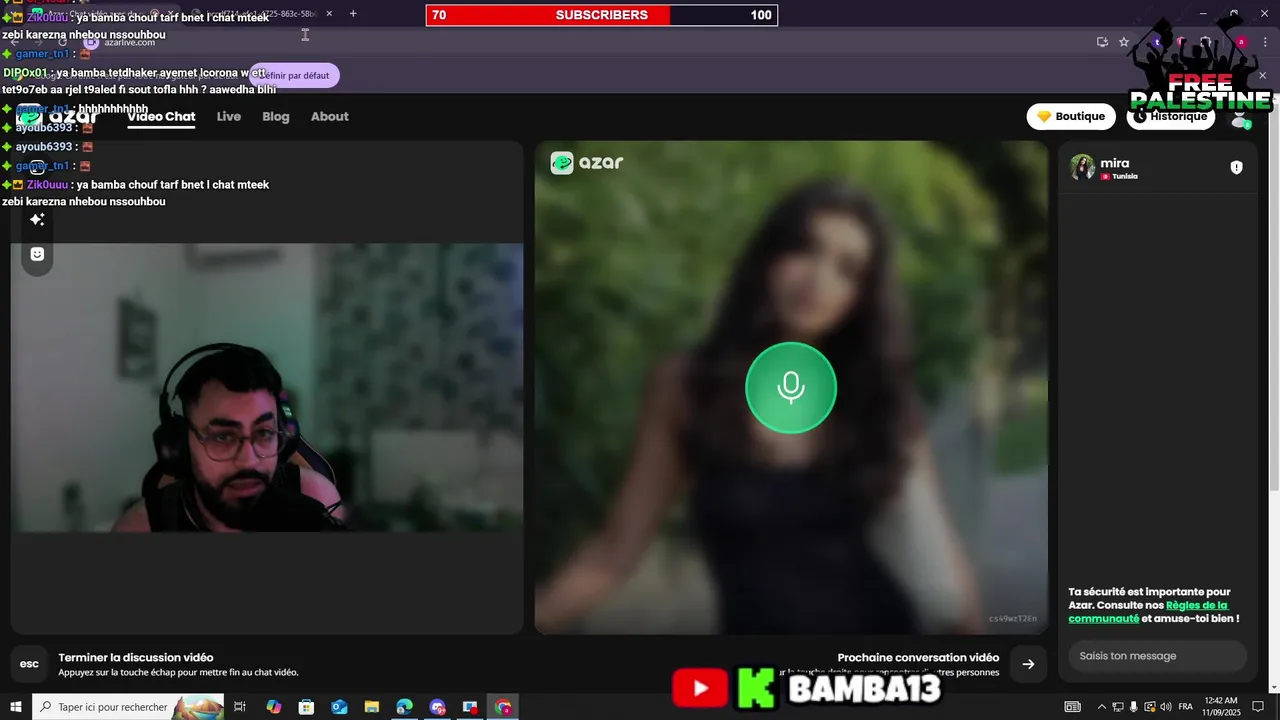The width and height of the screenshot is (1280, 720).
Task: Dismiss the browser infobar with its X
Action: [x=1262, y=76]
